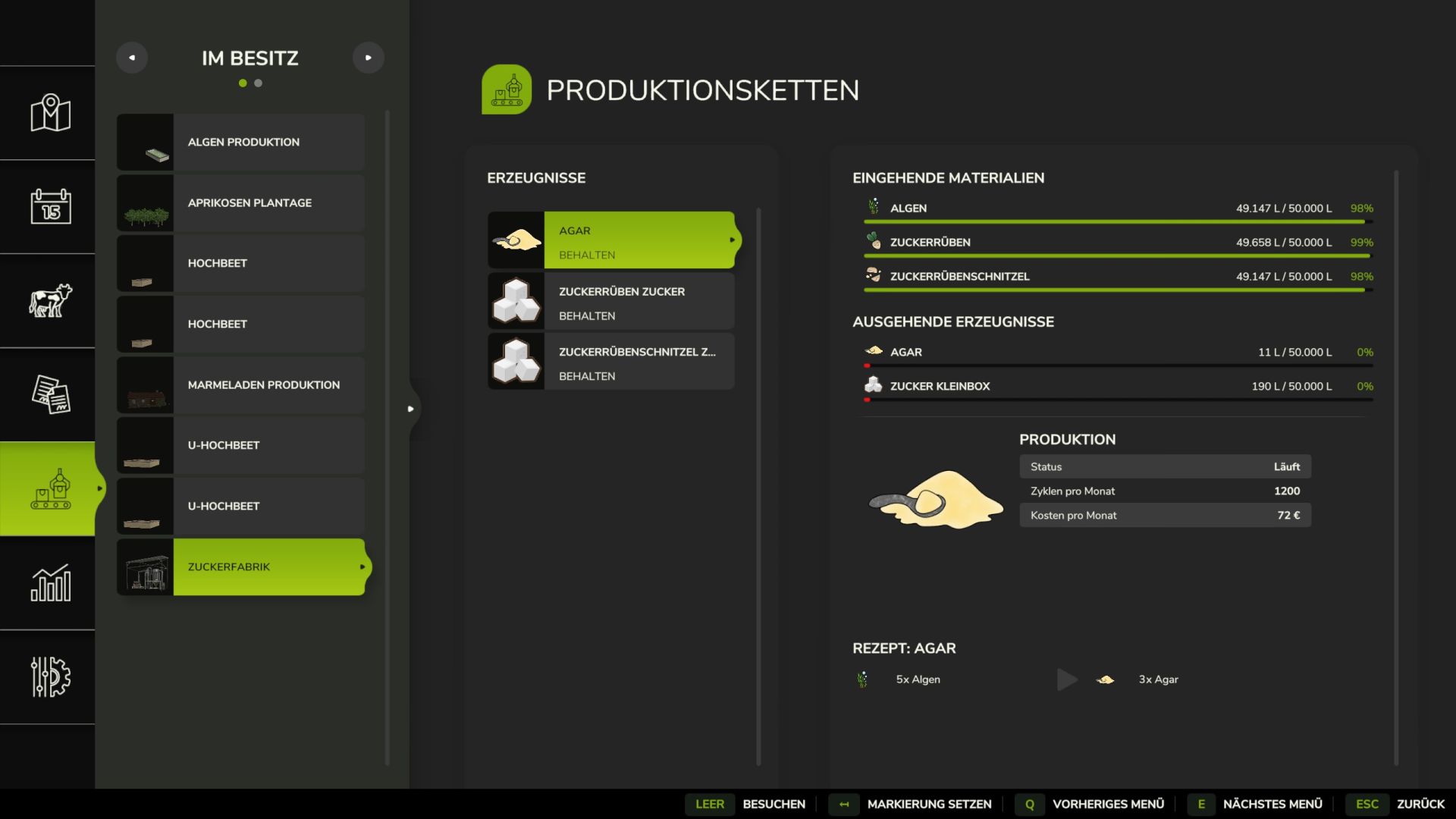Switch to the Im Besitz tab
Screen dimensions: 1456x819
coord(250,58)
